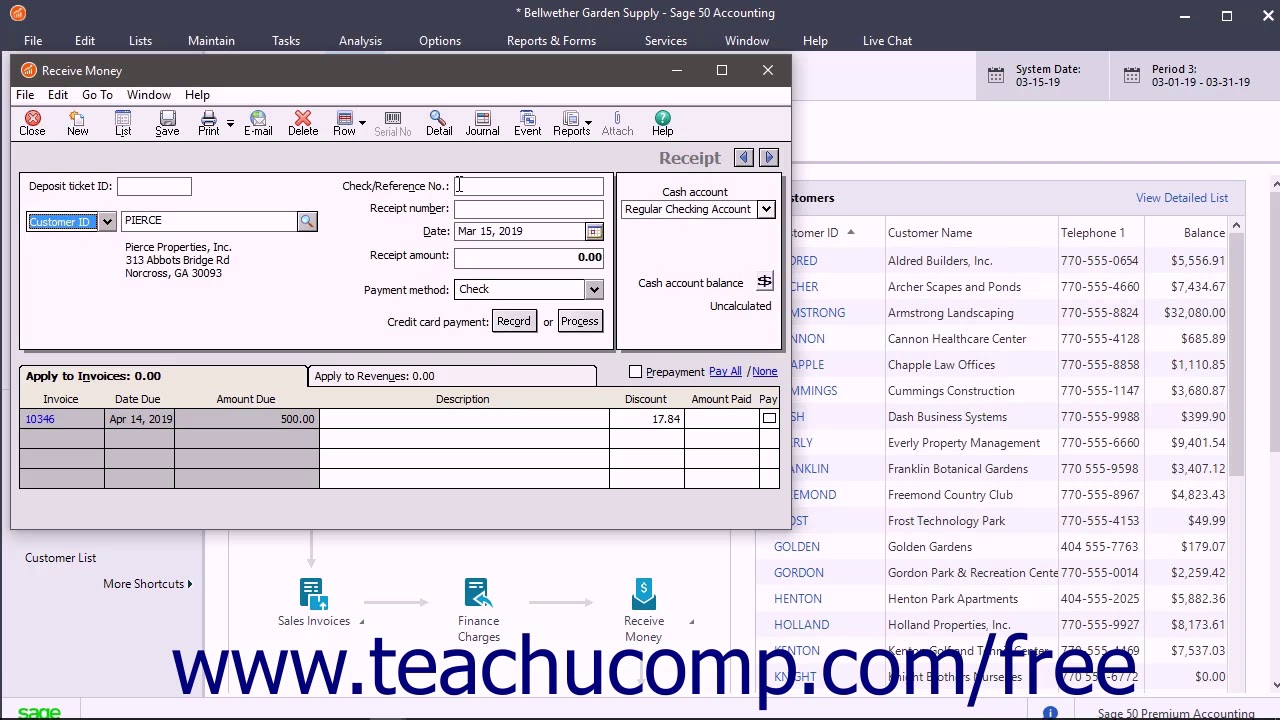Click the info icon in status bar
Screen dimensions: 1280x720
(1050, 713)
